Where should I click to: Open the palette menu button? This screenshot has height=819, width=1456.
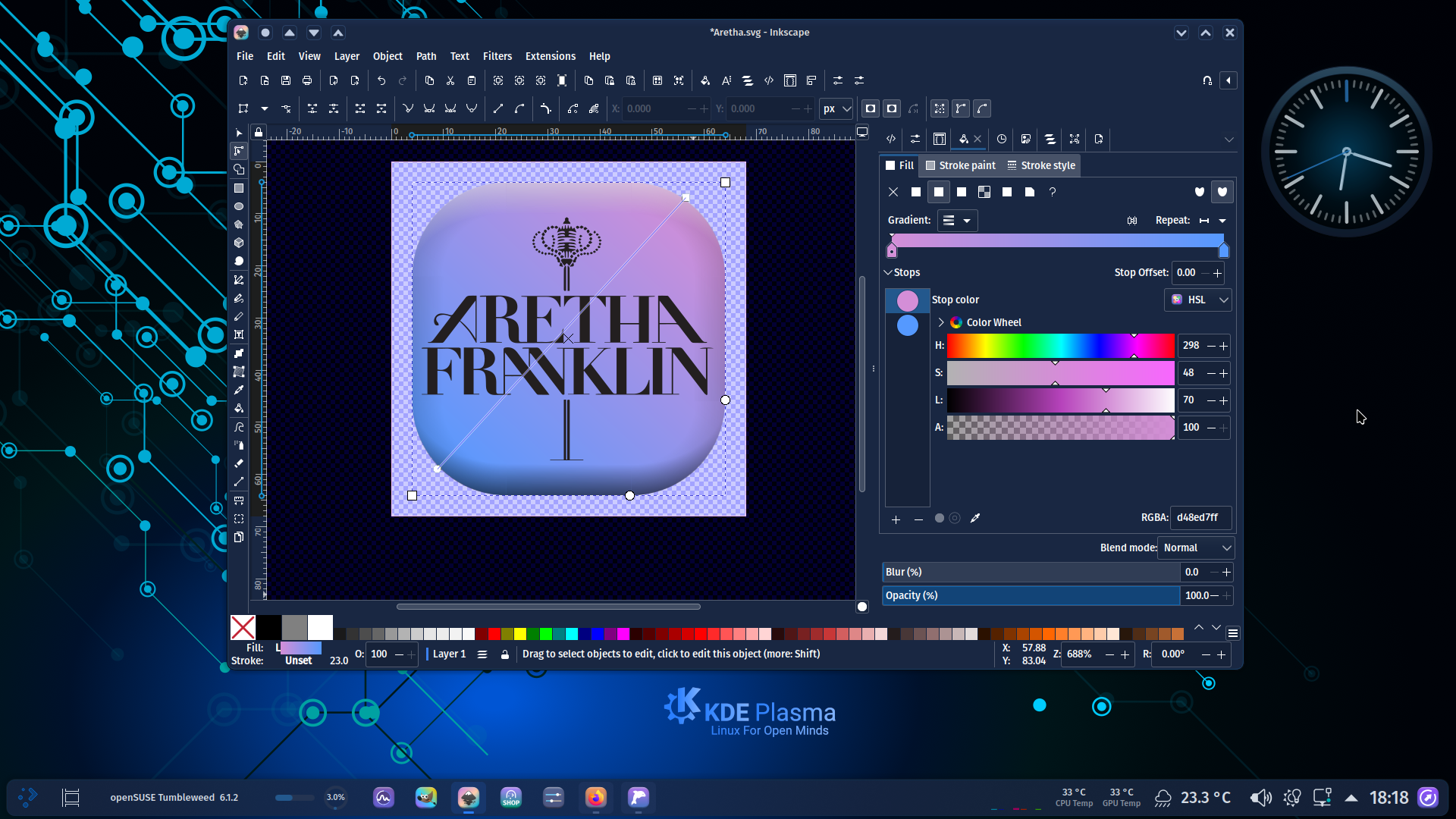point(1233,633)
